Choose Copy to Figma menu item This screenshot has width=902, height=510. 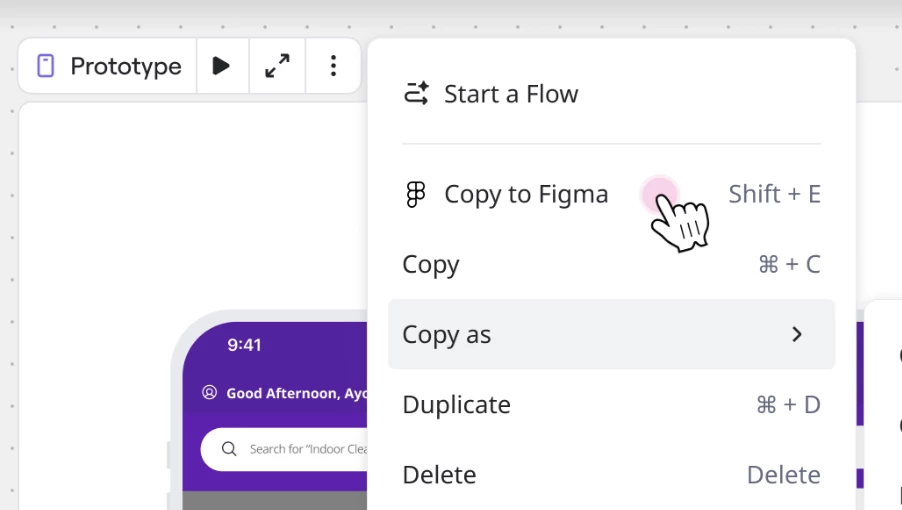pos(611,194)
